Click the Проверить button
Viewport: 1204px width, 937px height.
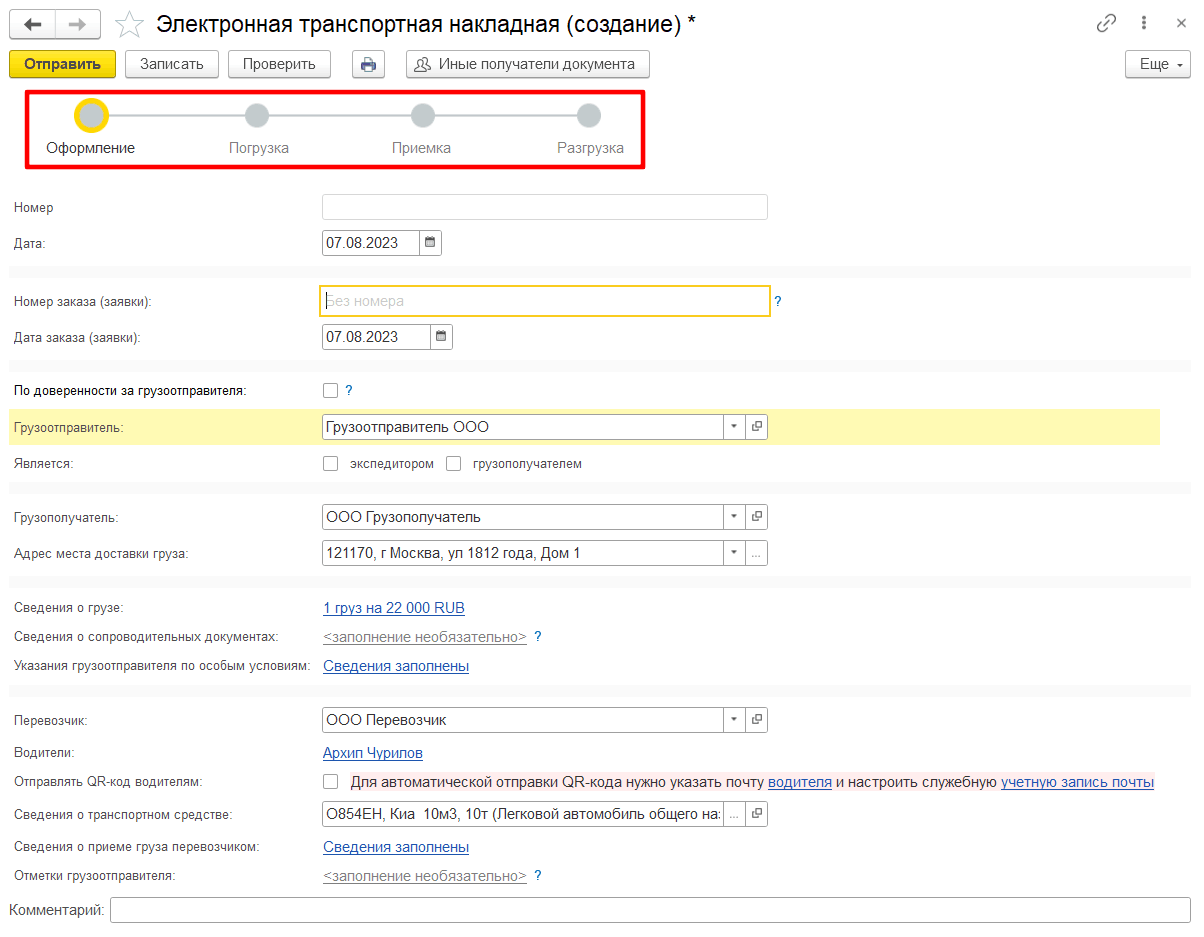tap(279, 64)
